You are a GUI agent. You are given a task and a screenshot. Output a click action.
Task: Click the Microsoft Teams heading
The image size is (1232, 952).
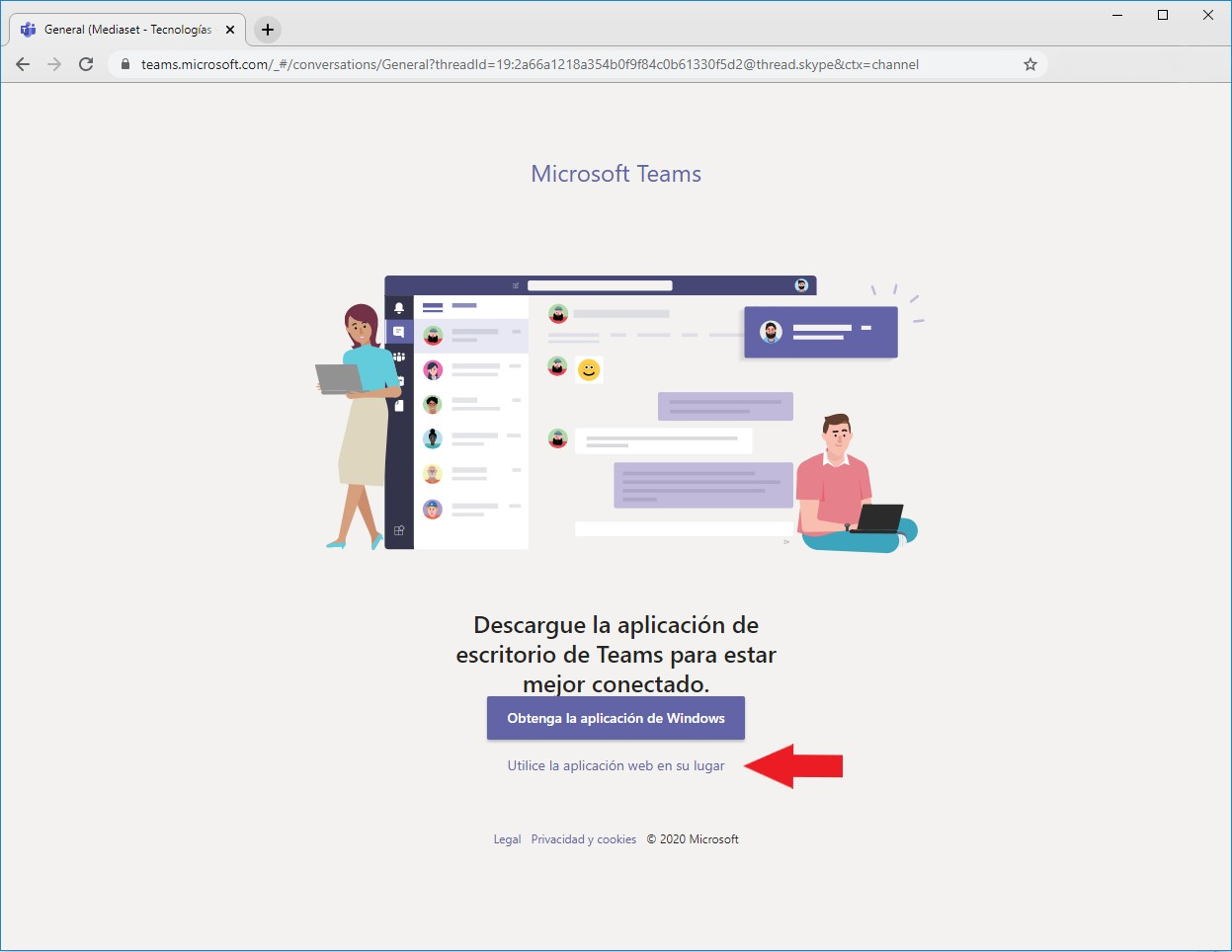tap(616, 174)
